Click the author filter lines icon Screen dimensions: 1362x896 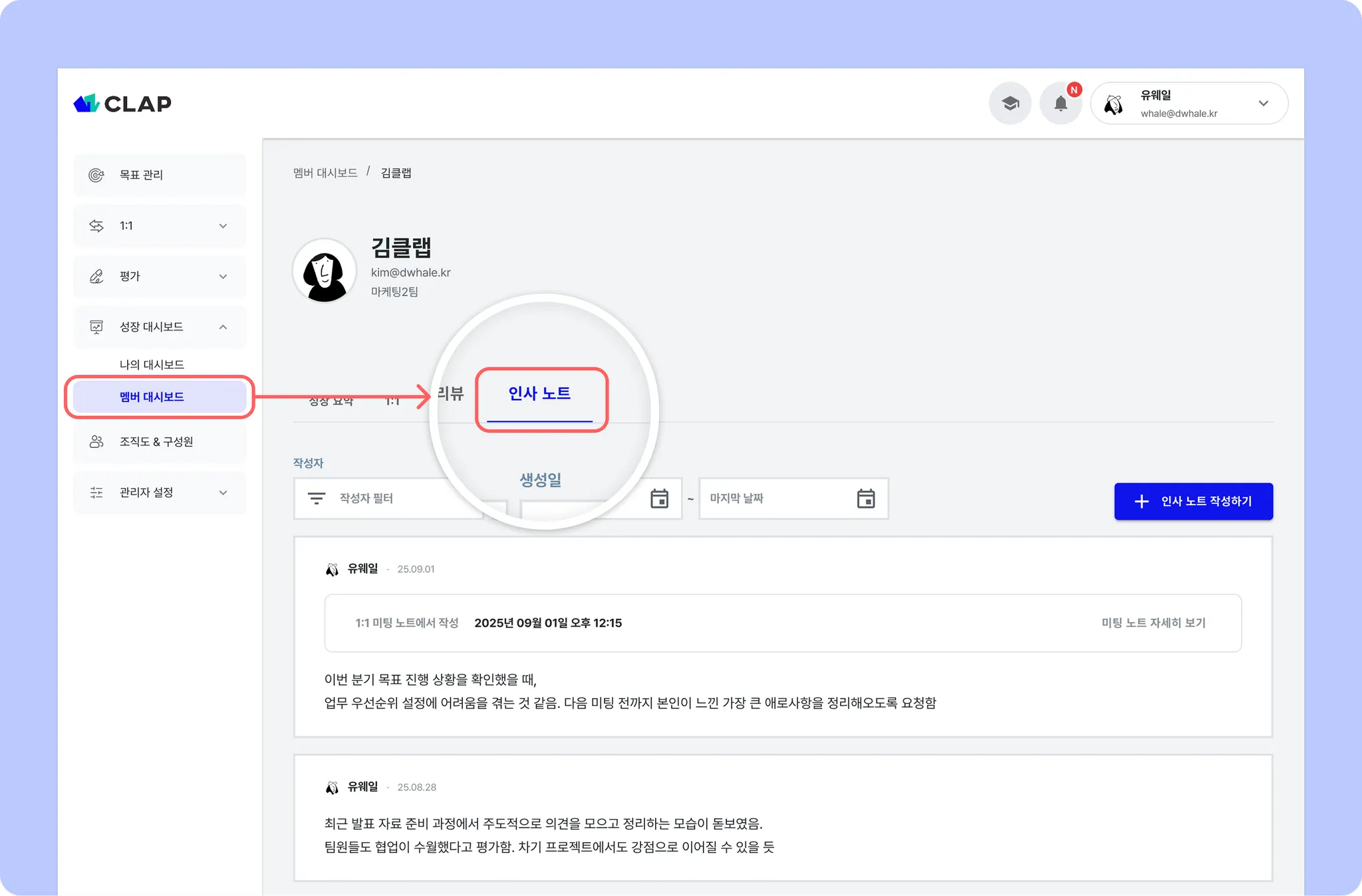tap(317, 499)
